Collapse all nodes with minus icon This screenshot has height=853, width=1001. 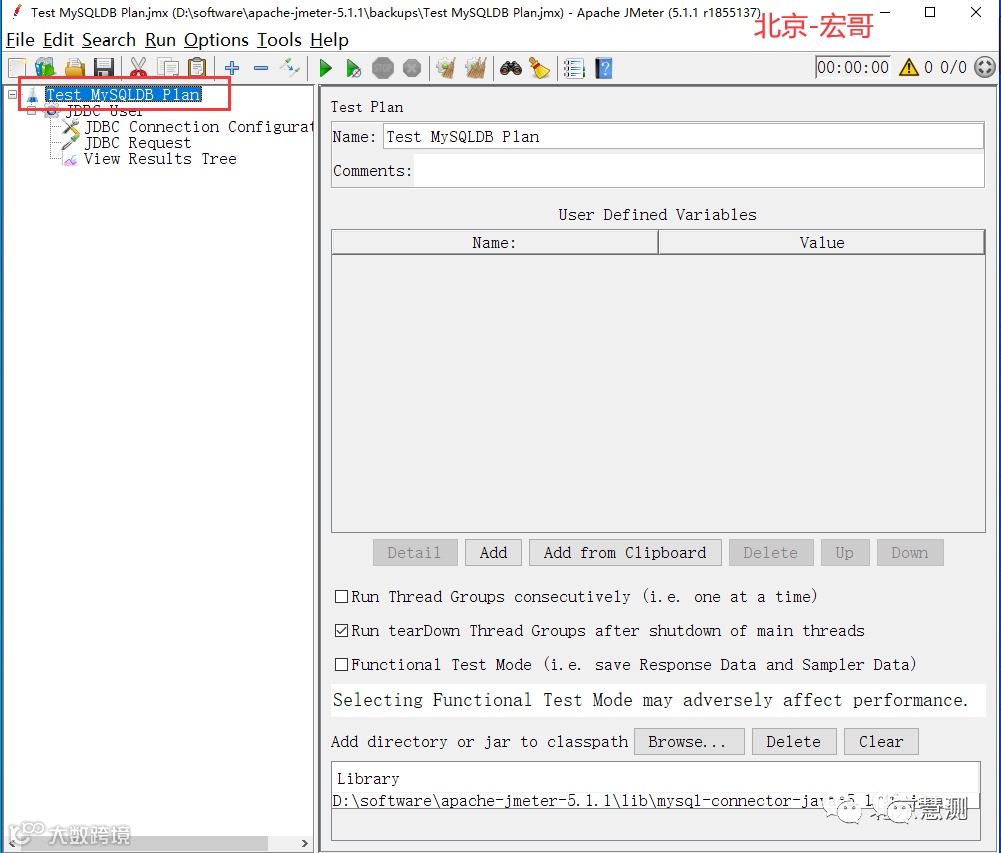click(x=260, y=68)
